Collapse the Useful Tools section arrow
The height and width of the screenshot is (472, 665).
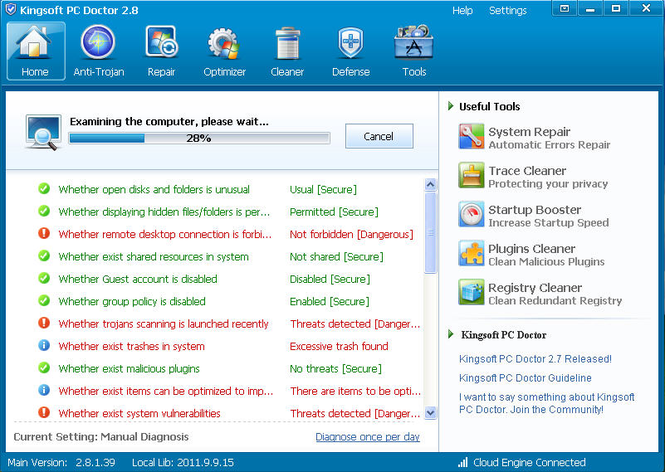pos(451,106)
